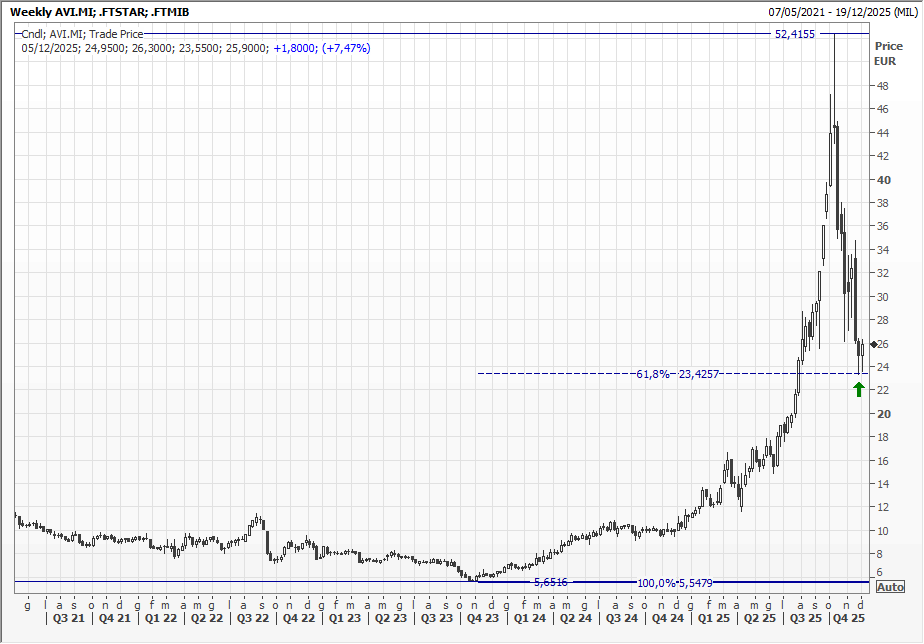
Task: Click the 20 level on price axis
Action: pyautogui.click(x=884, y=414)
